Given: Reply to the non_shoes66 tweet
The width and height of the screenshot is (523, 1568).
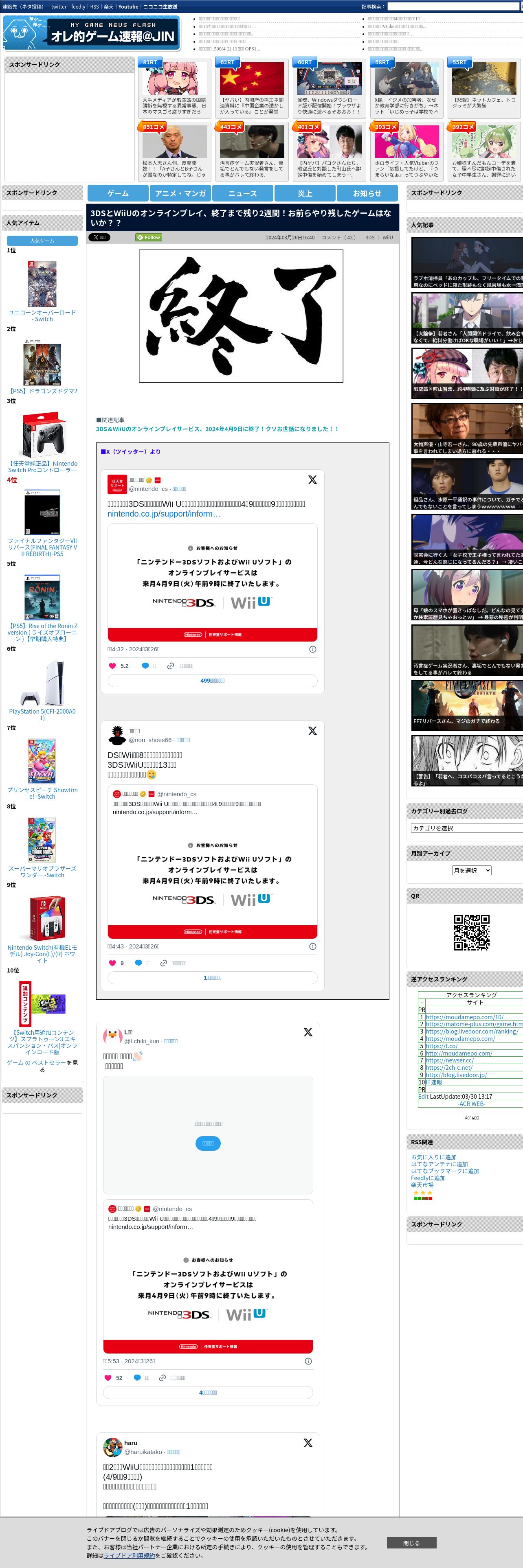Looking at the screenshot, I should coord(143,963).
